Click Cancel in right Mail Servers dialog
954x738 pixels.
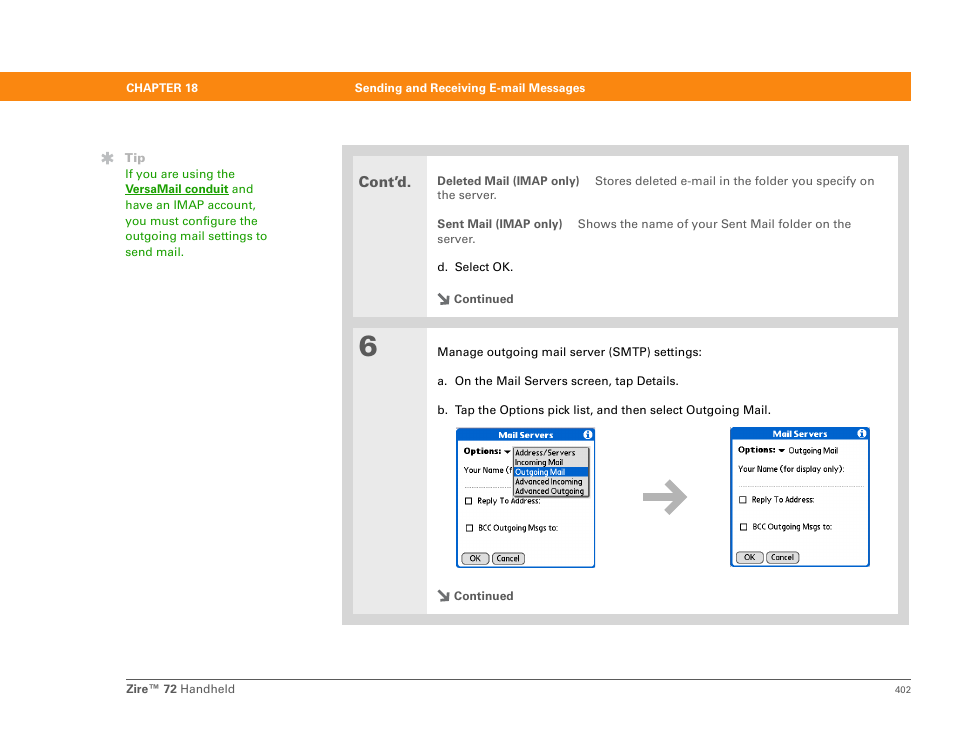click(782, 557)
